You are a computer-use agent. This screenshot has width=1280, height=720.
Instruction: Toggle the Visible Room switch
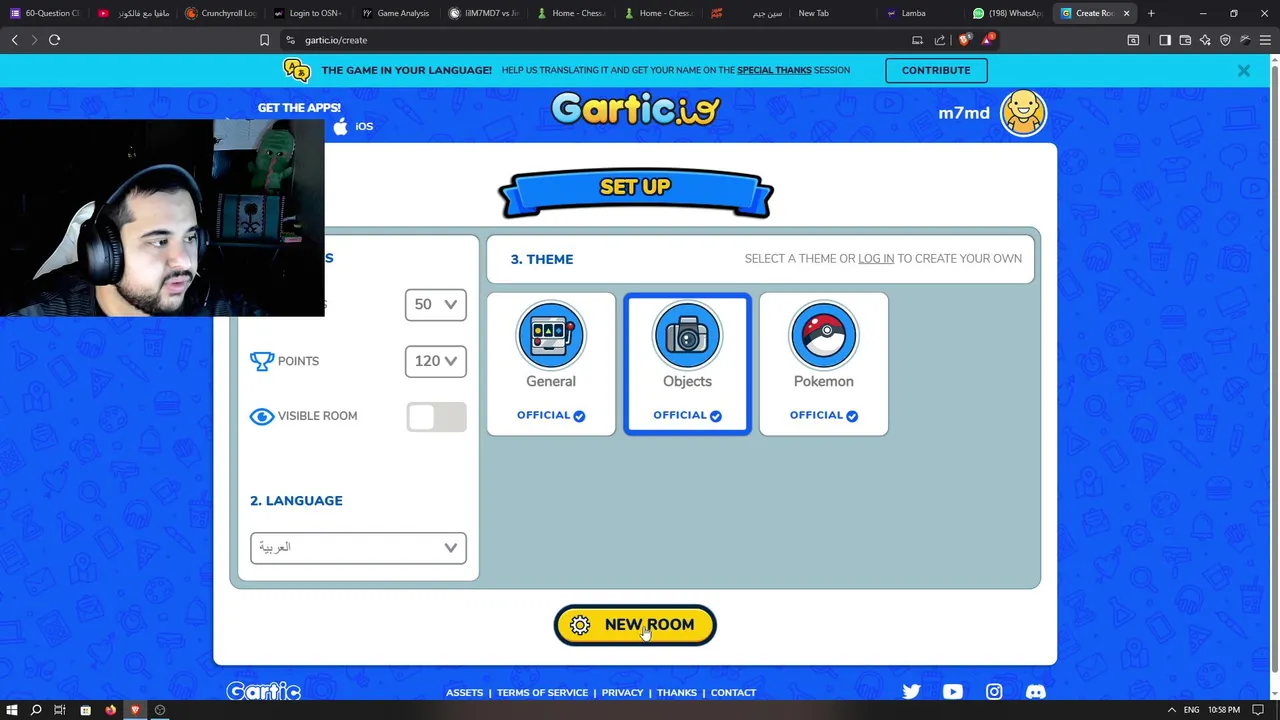point(436,417)
